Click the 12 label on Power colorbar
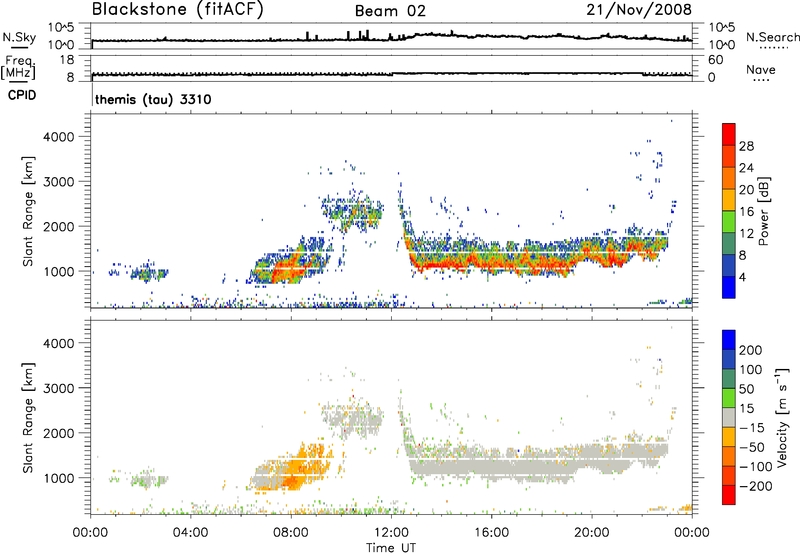 [746, 234]
